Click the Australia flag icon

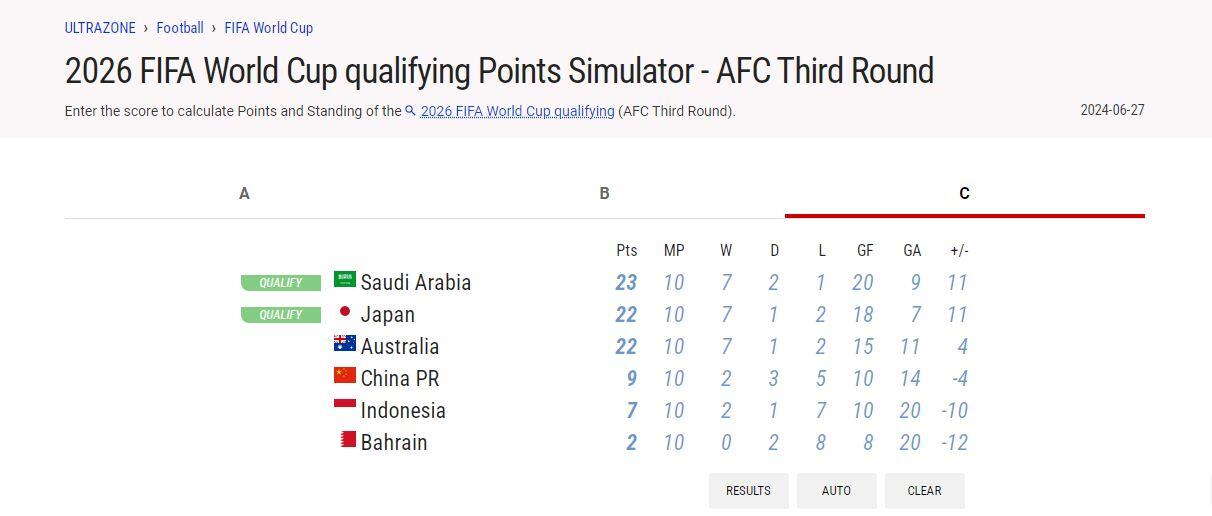345,344
